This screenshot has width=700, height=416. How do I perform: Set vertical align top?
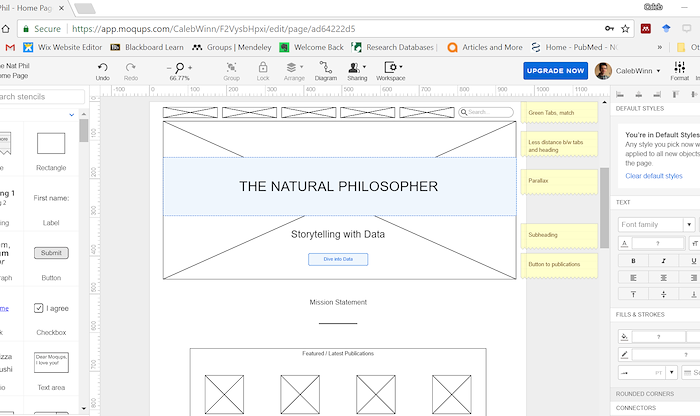pyautogui.click(x=633, y=294)
